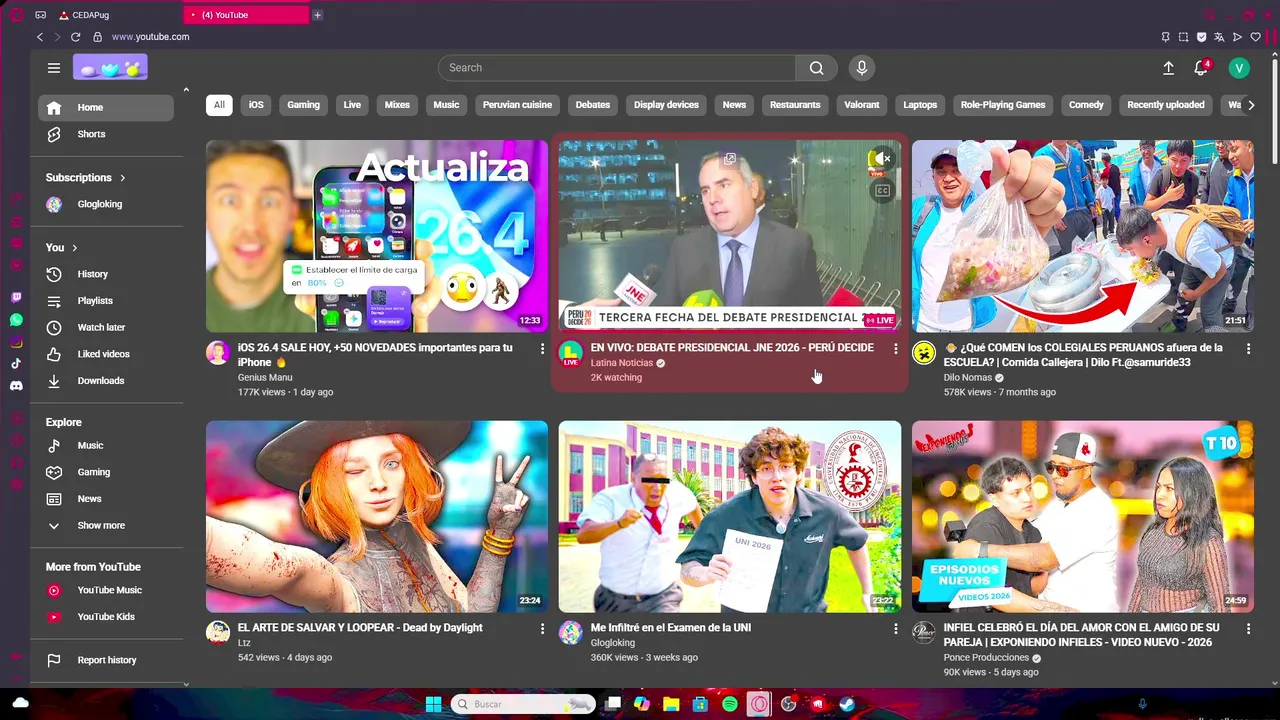Click the translate page icon
Image resolution: width=1280 pixels, height=720 pixels.
pos(1219,37)
